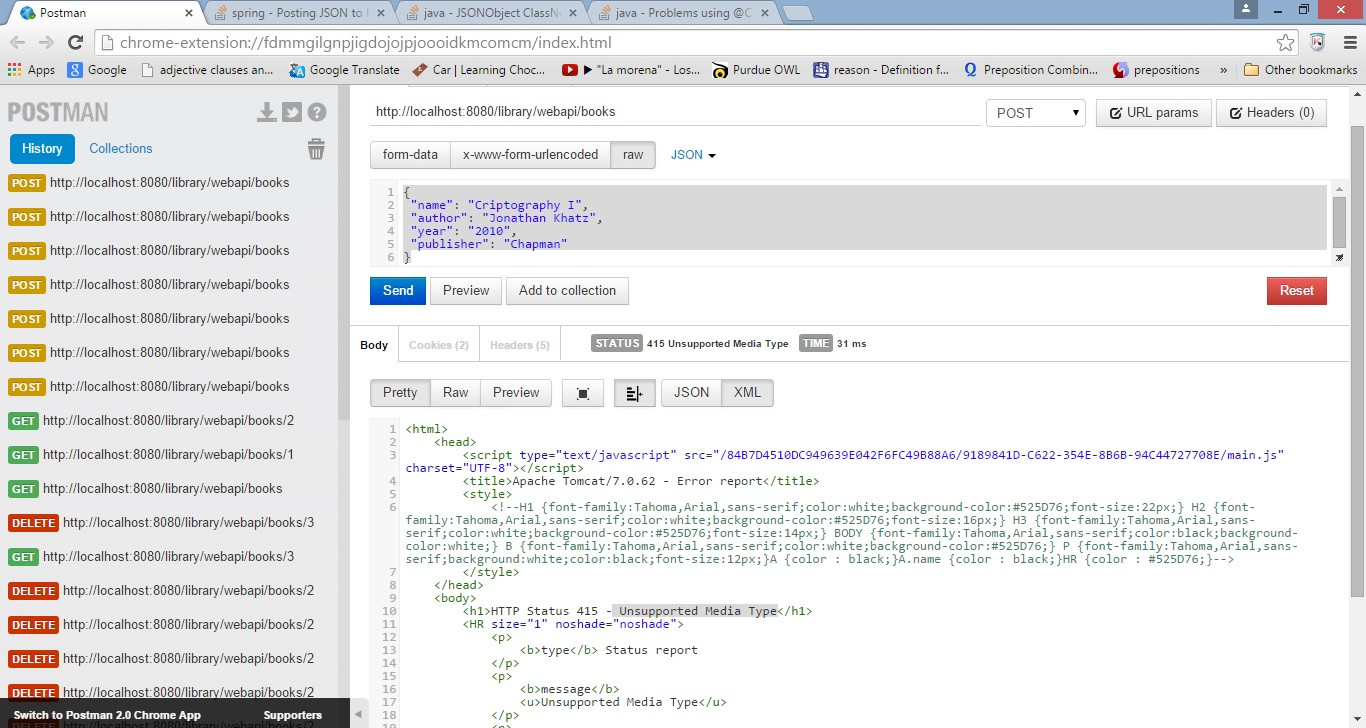Open the POST method dropdown

pyautogui.click(x=1035, y=112)
